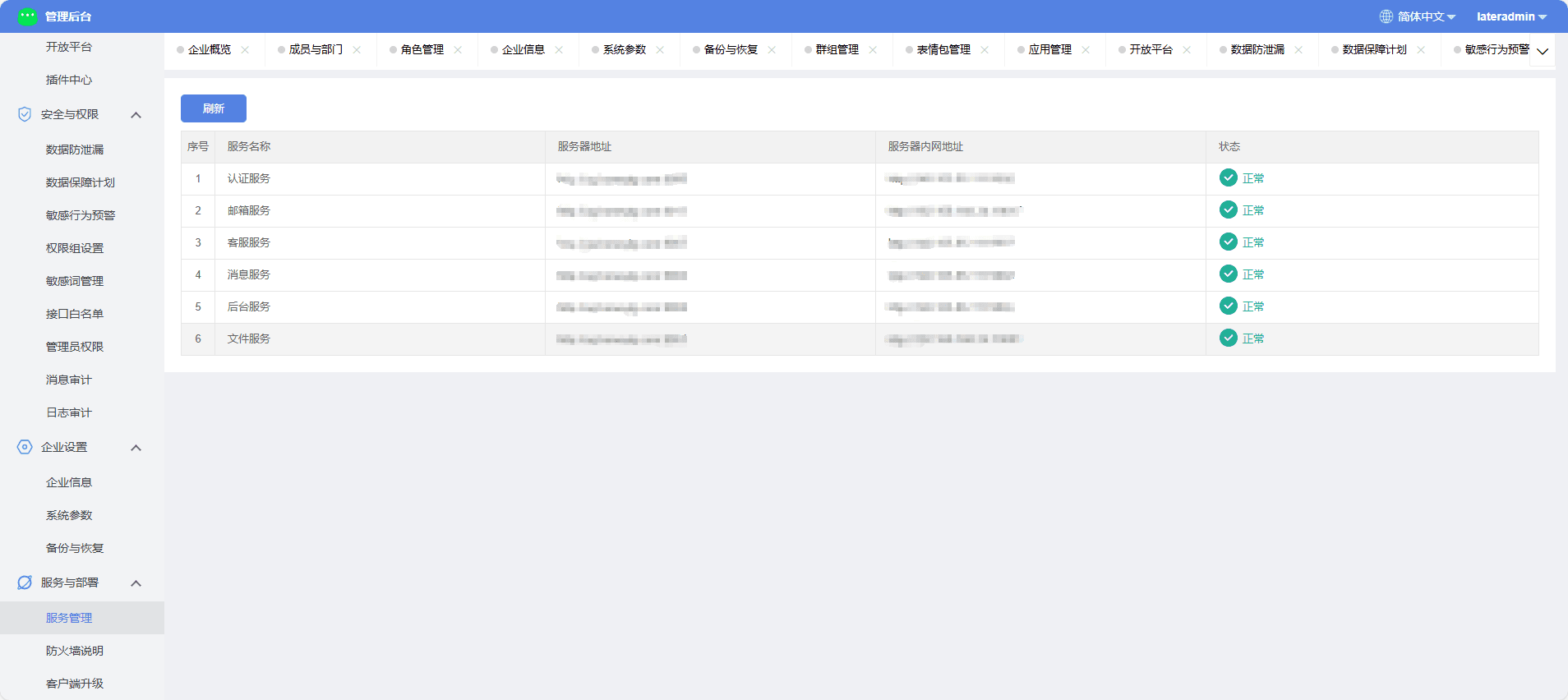Click the green check icon for 邮箱服务

point(1229,210)
